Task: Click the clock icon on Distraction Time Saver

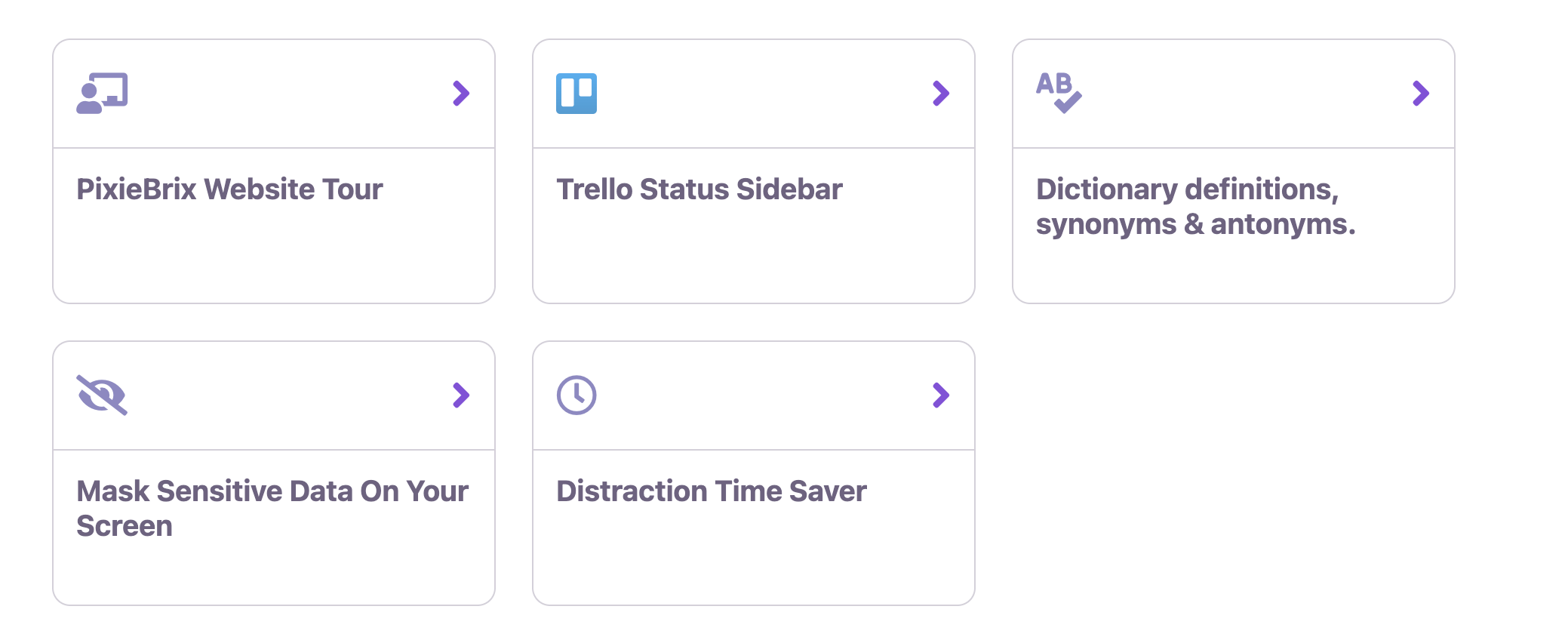Action: (x=576, y=395)
